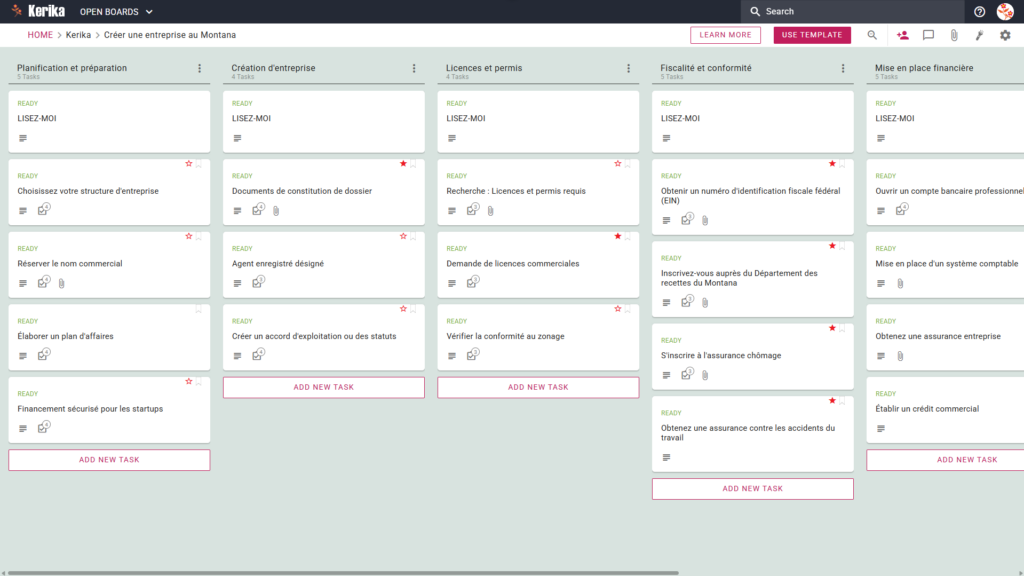1024x576 pixels.
Task: Open card Obtenez une assurance entreprise
Action: [945, 337]
